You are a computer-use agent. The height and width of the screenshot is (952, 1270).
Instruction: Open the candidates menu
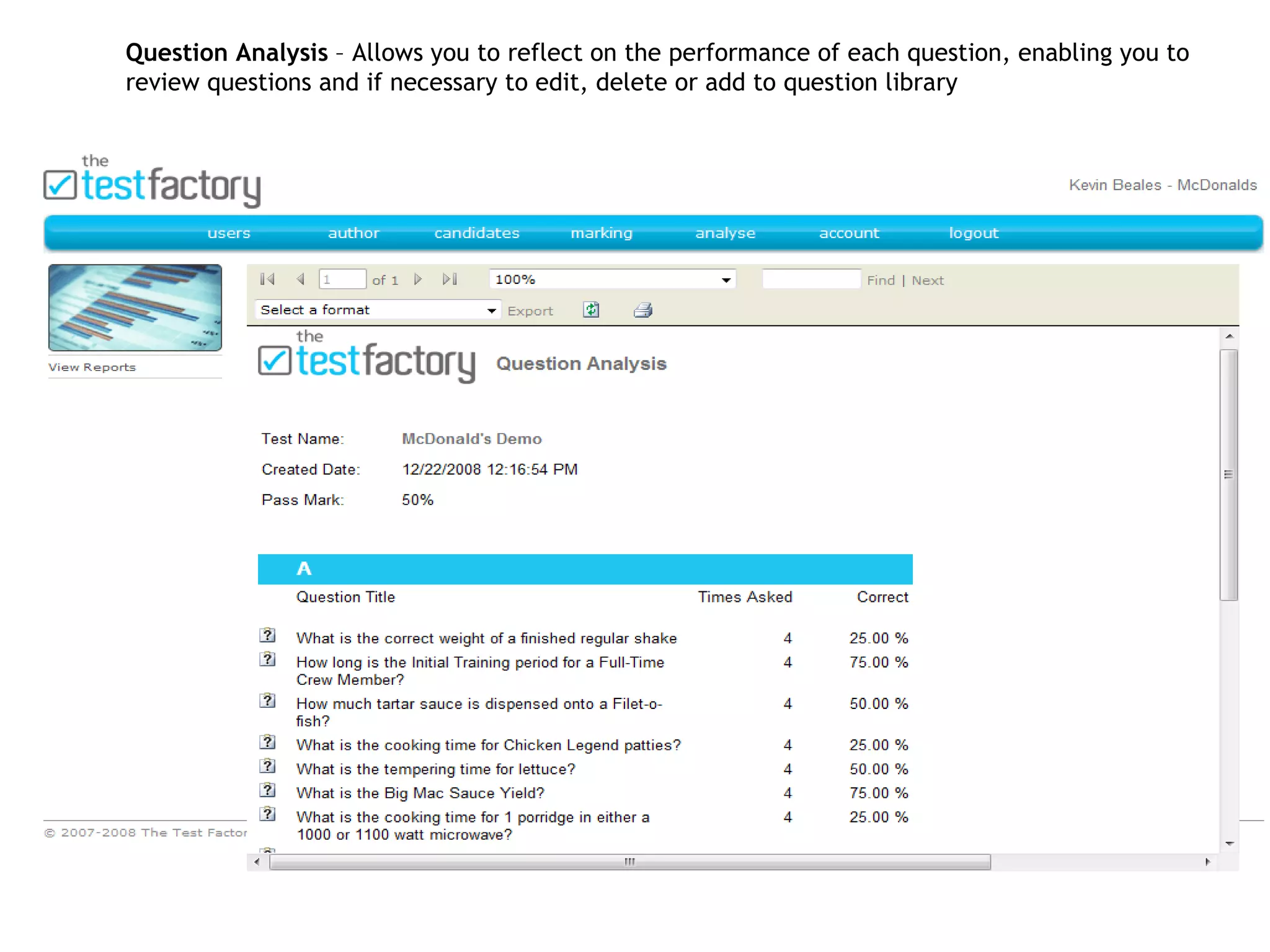[477, 233]
